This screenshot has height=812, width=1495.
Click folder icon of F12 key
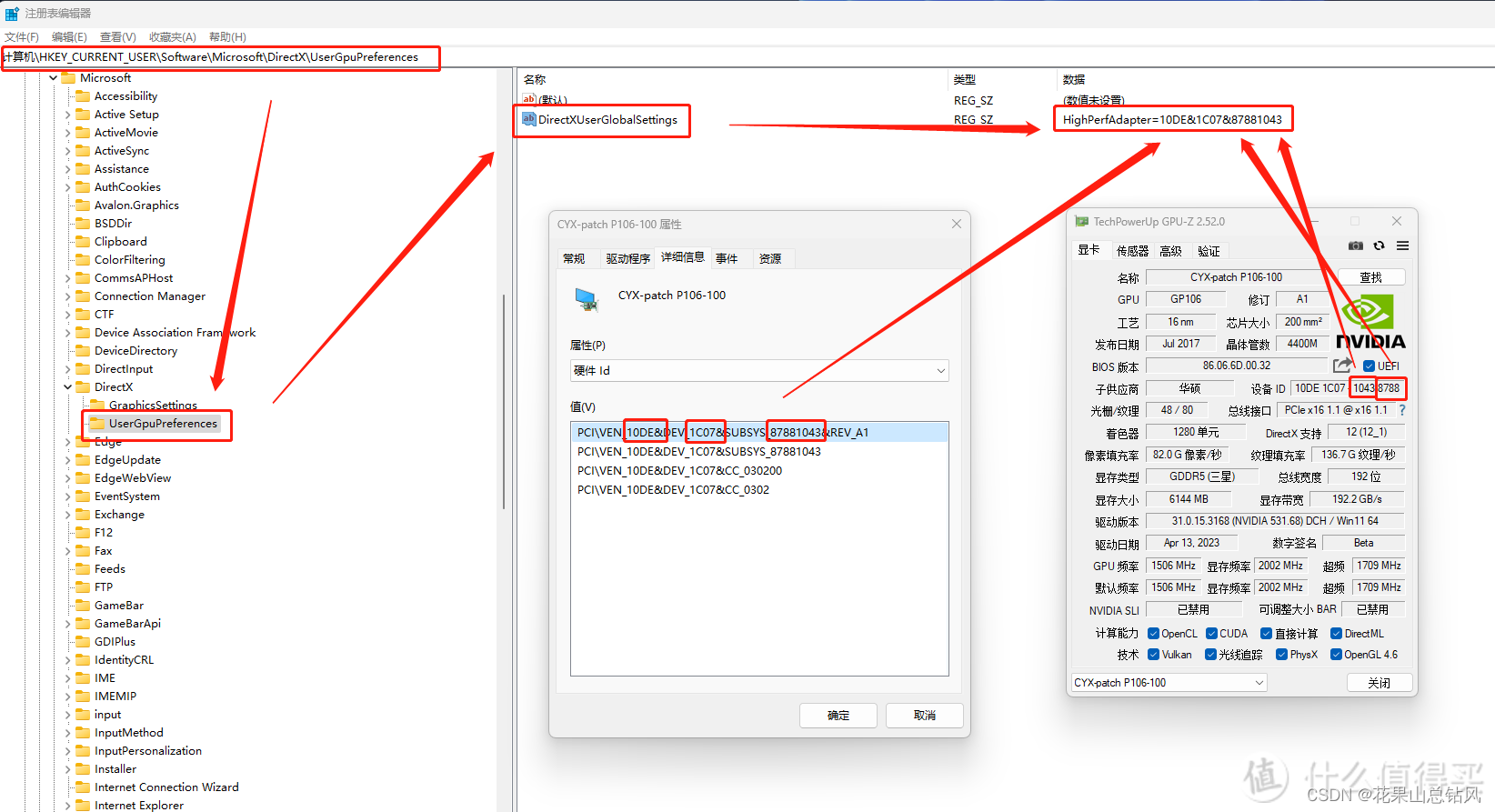(x=83, y=532)
